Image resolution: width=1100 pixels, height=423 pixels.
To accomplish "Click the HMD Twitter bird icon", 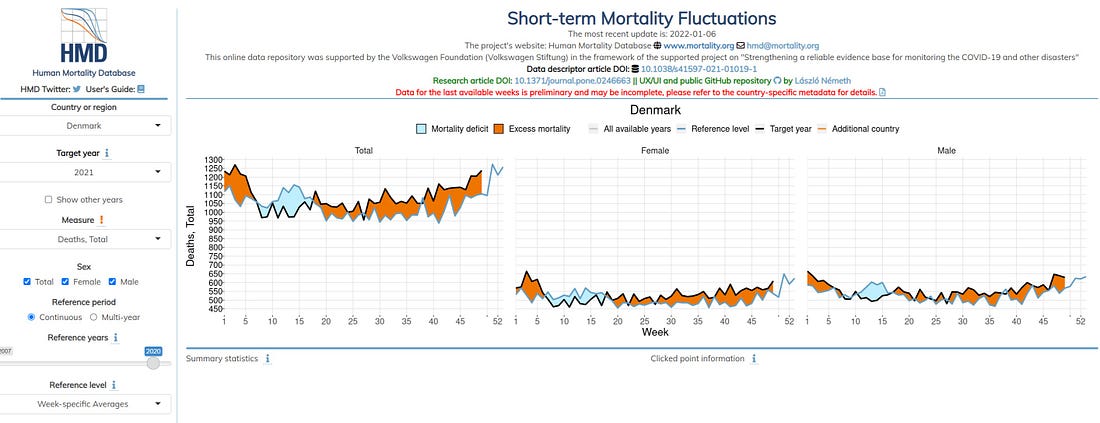I will (77, 90).
